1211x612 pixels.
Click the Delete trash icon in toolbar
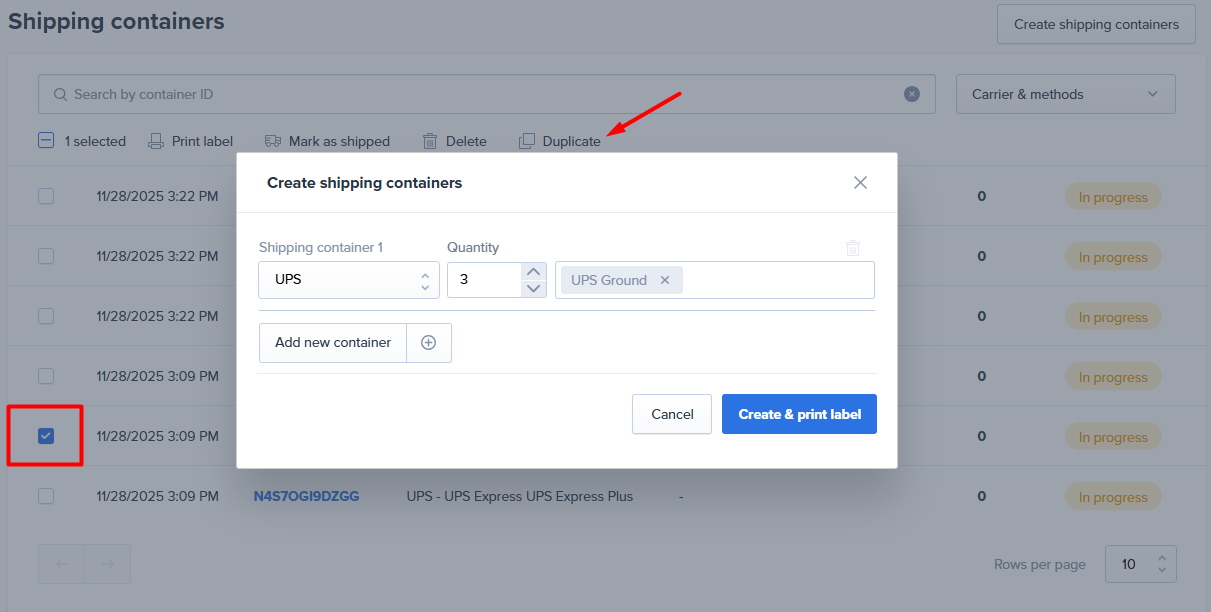(x=430, y=141)
